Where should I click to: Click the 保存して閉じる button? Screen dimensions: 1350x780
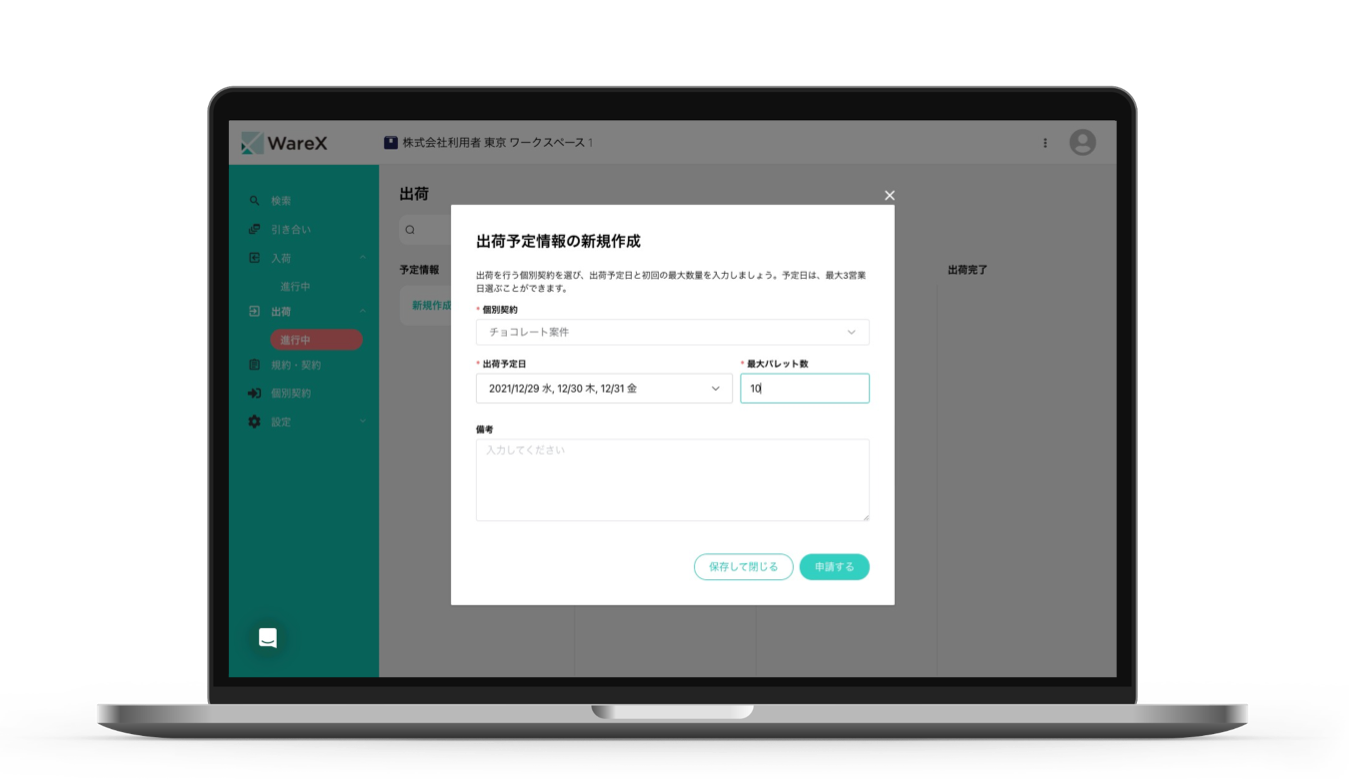(x=743, y=566)
